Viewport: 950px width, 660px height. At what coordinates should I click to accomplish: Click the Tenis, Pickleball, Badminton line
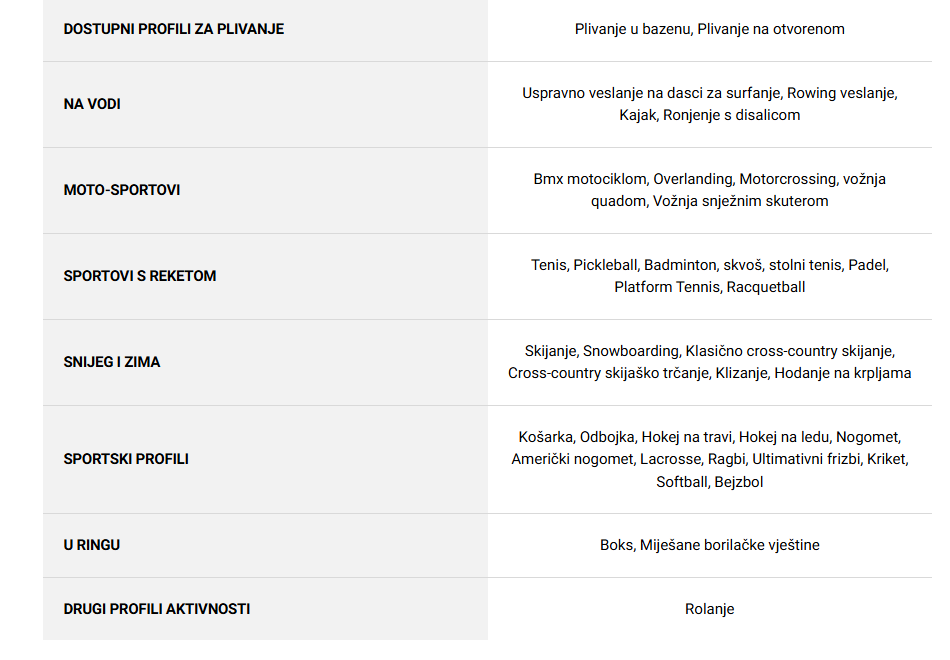[709, 265]
